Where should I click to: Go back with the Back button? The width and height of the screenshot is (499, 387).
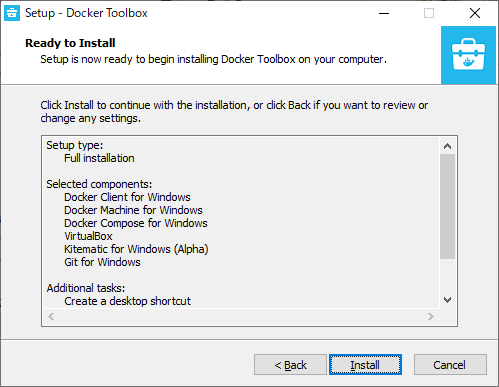290,365
